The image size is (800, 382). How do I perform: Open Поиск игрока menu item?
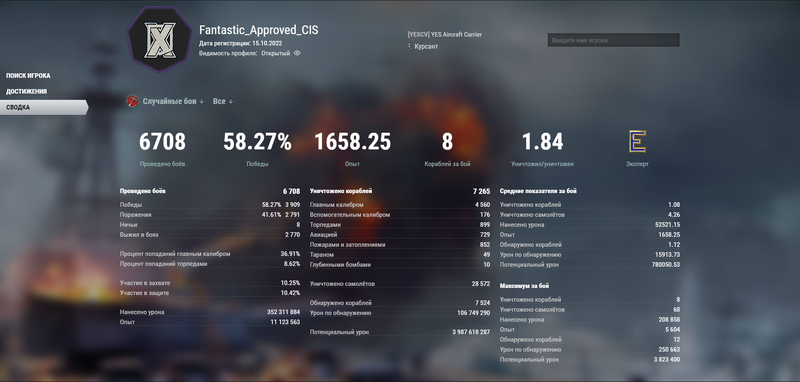point(28,75)
